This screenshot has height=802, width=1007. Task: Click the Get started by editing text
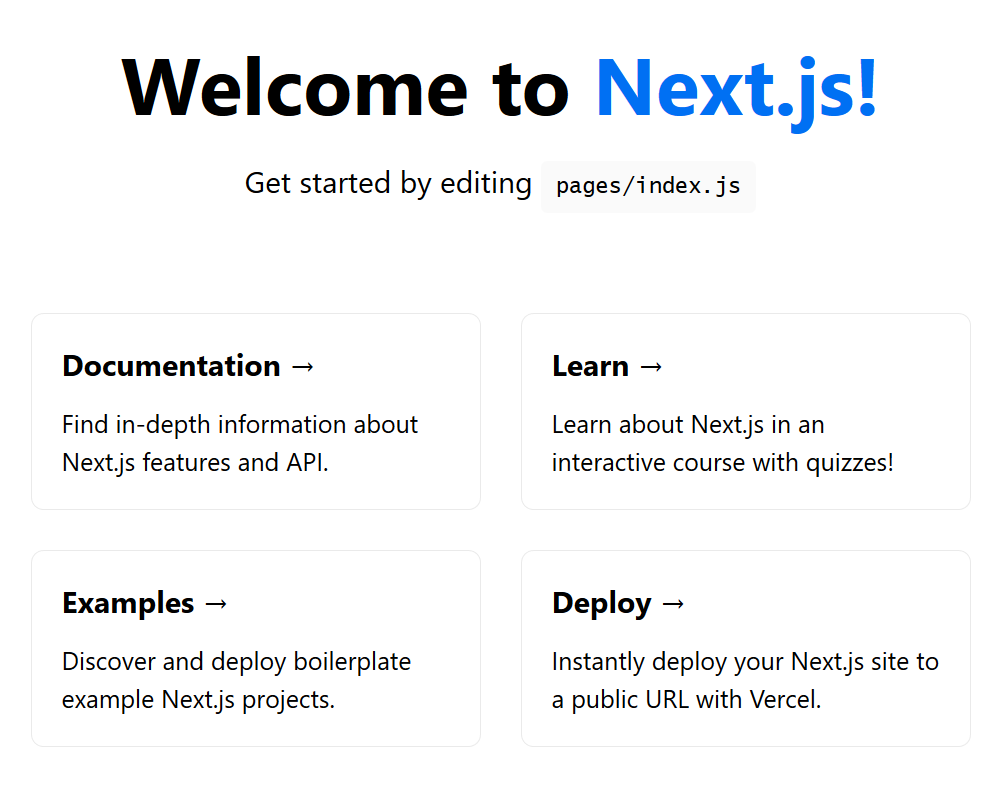click(x=388, y=184)
